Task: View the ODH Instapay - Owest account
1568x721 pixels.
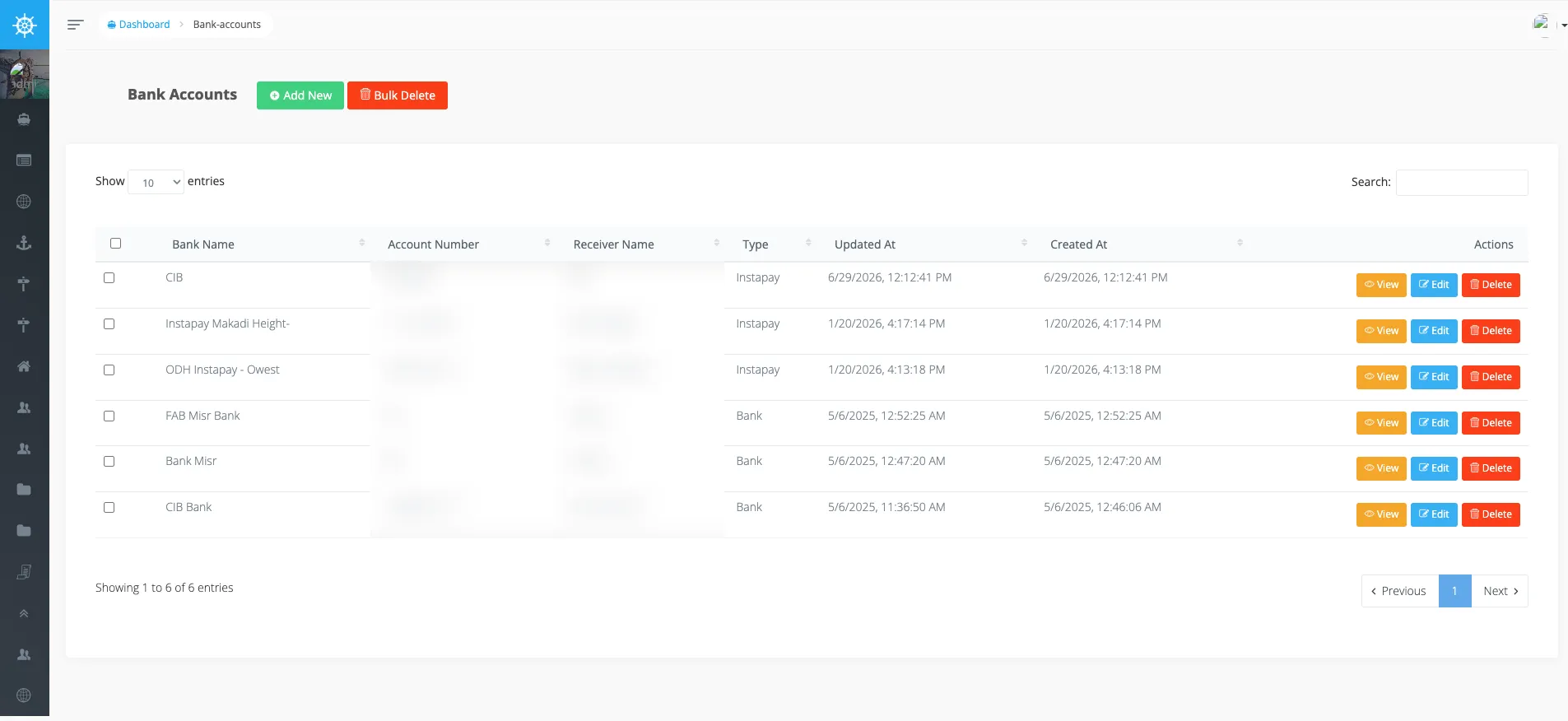Action: point(1381,377)
